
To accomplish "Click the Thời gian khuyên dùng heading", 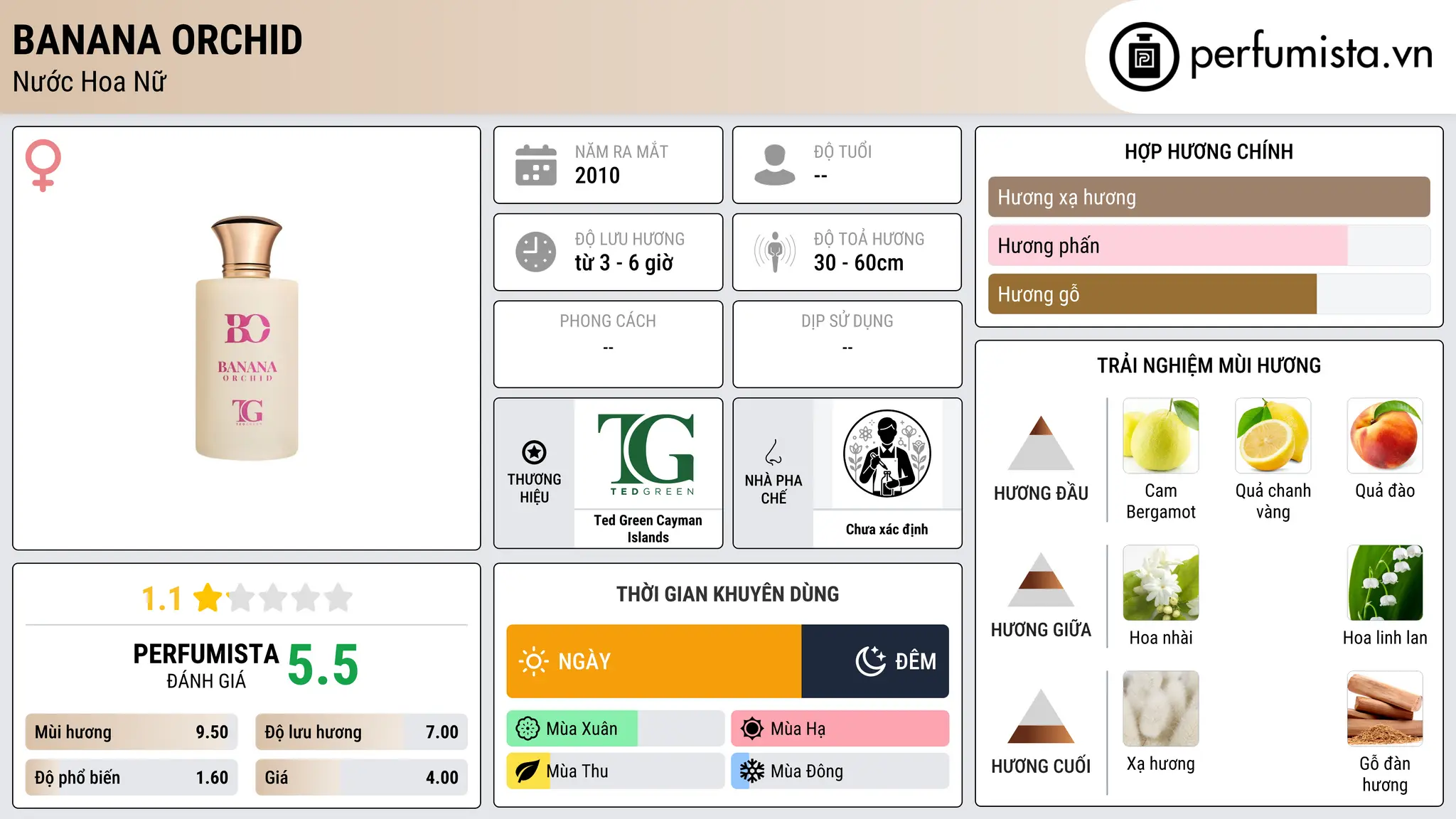I will [x=727, y=594].
